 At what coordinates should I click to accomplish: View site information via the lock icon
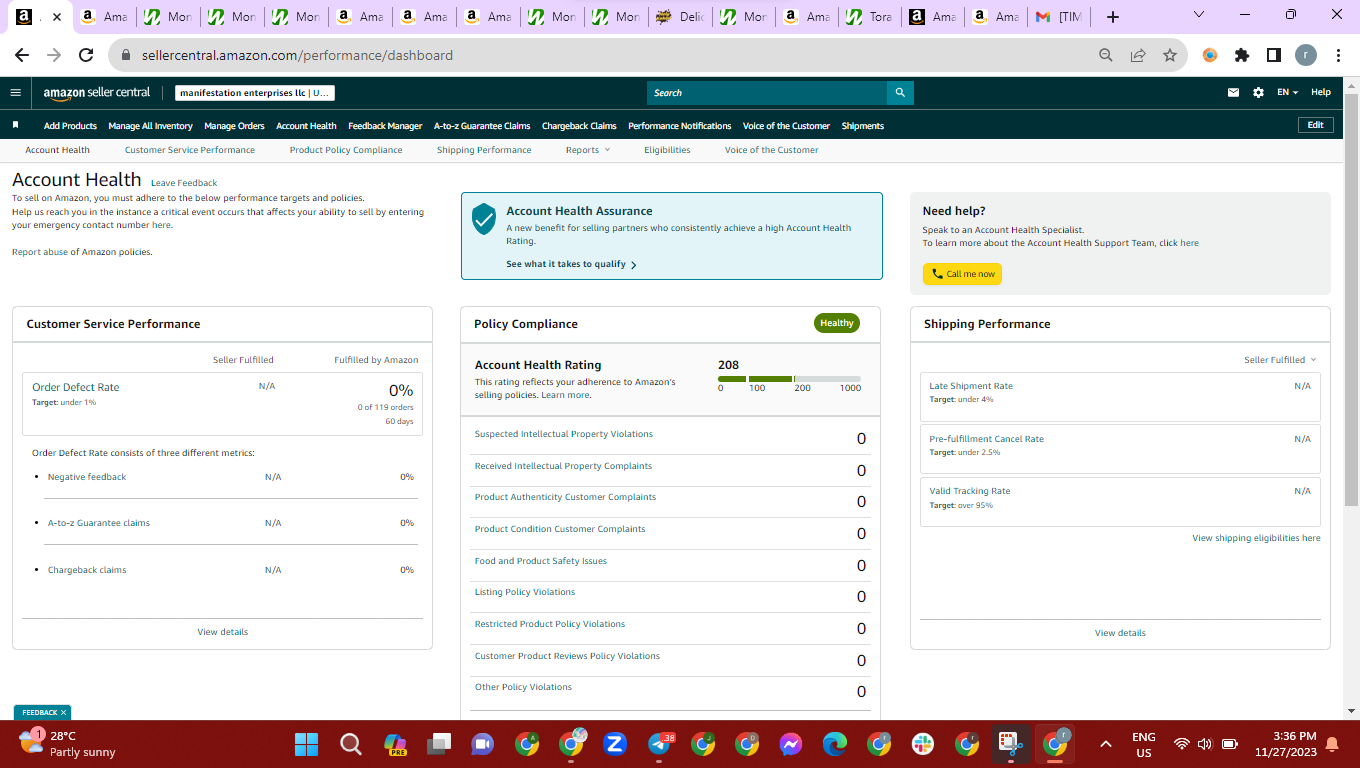[127, 55]
